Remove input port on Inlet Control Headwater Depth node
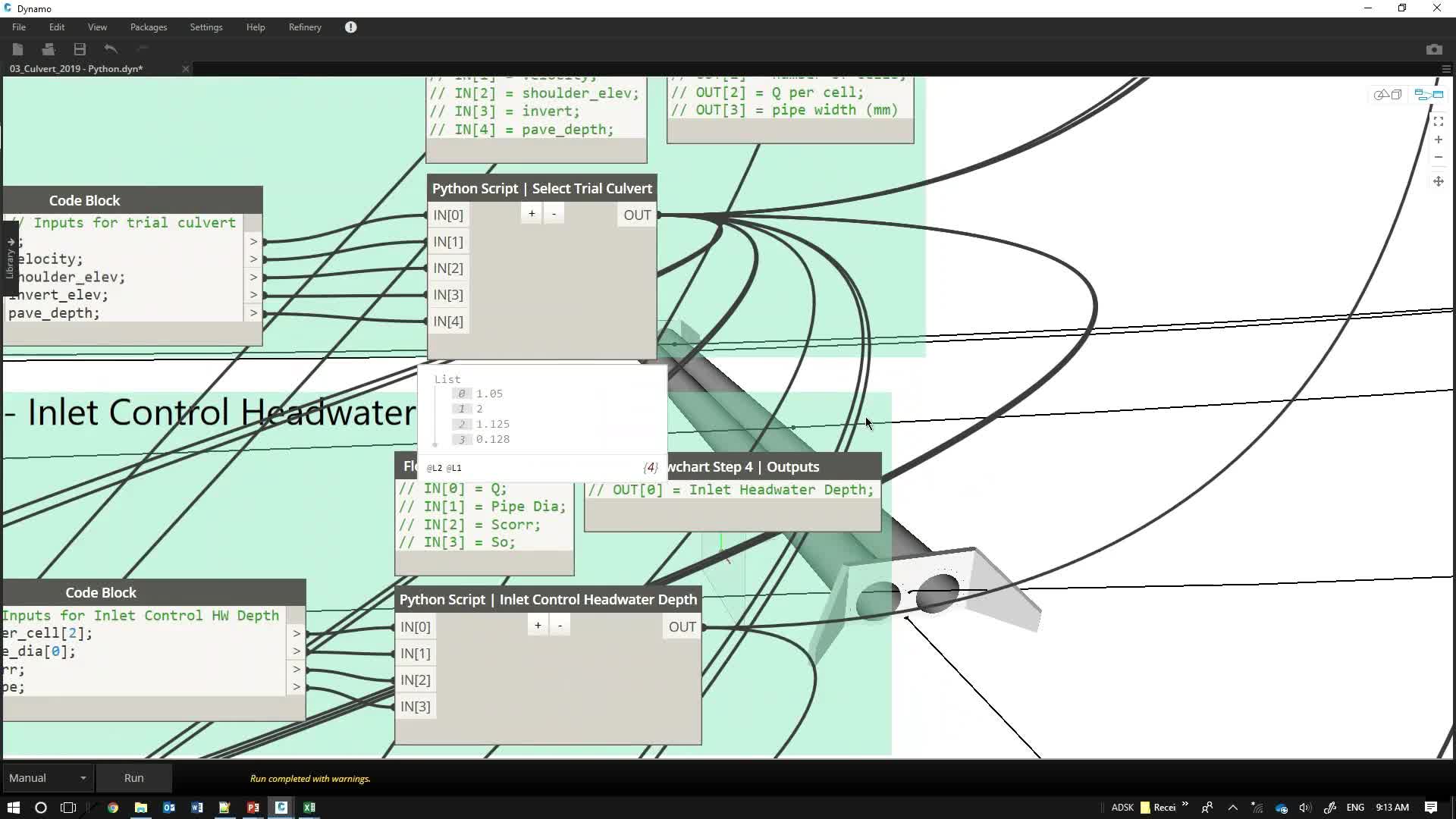Screen dimensions: 1456x819 [560, 626]
